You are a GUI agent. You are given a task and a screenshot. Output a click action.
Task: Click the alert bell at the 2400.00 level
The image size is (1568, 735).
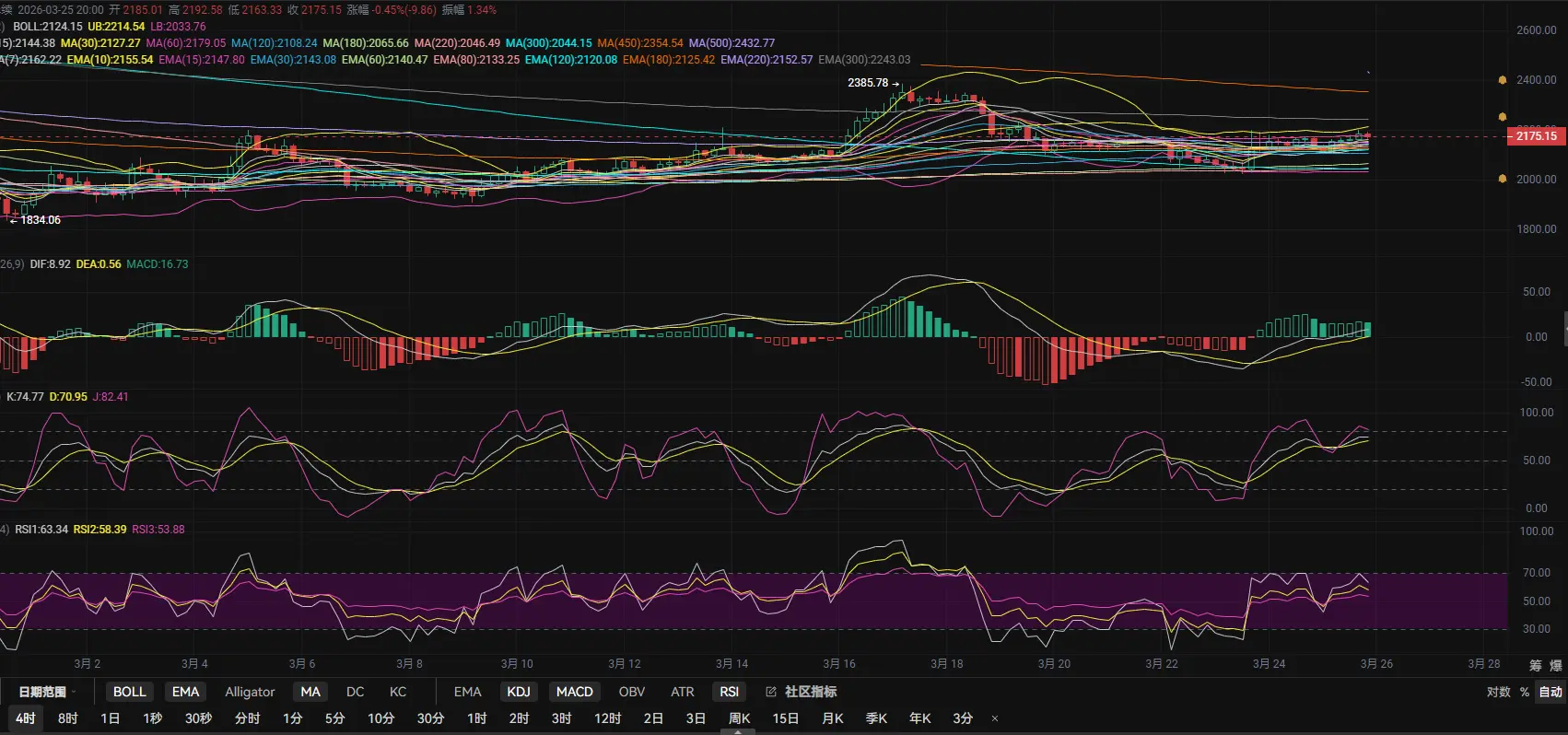(x=1503, y=80)
